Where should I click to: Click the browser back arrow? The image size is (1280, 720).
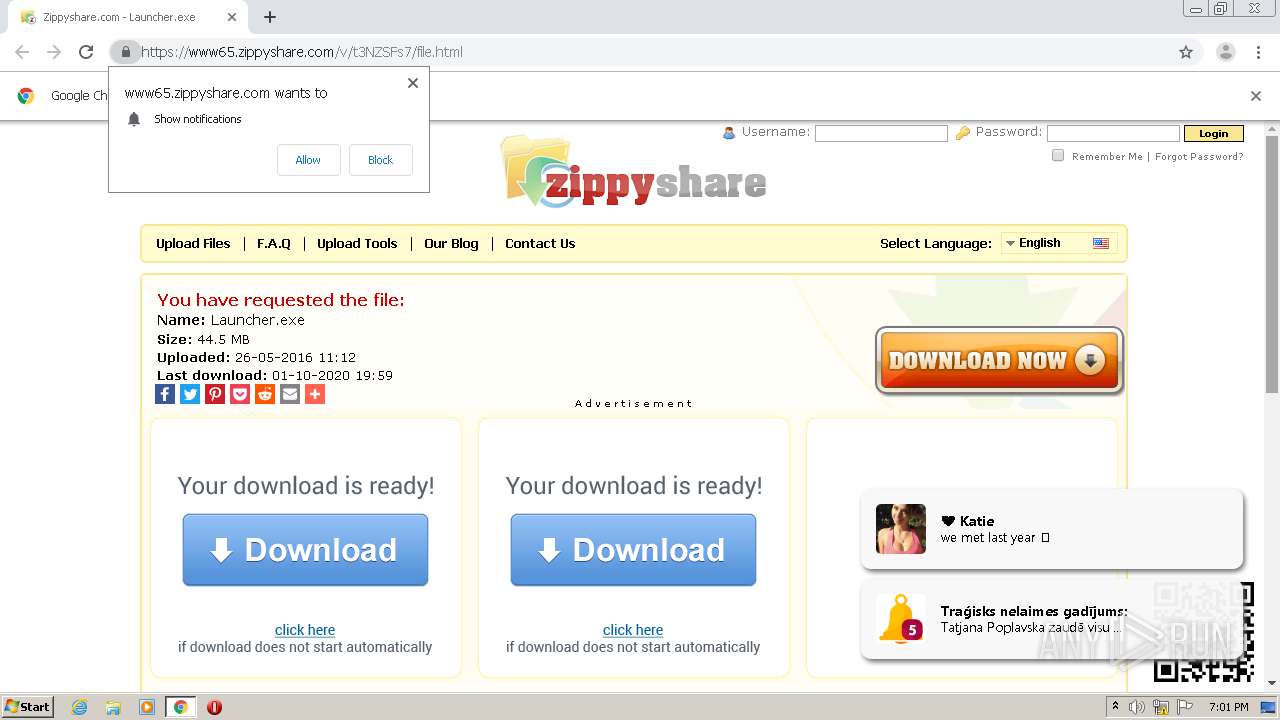(22, 52)
